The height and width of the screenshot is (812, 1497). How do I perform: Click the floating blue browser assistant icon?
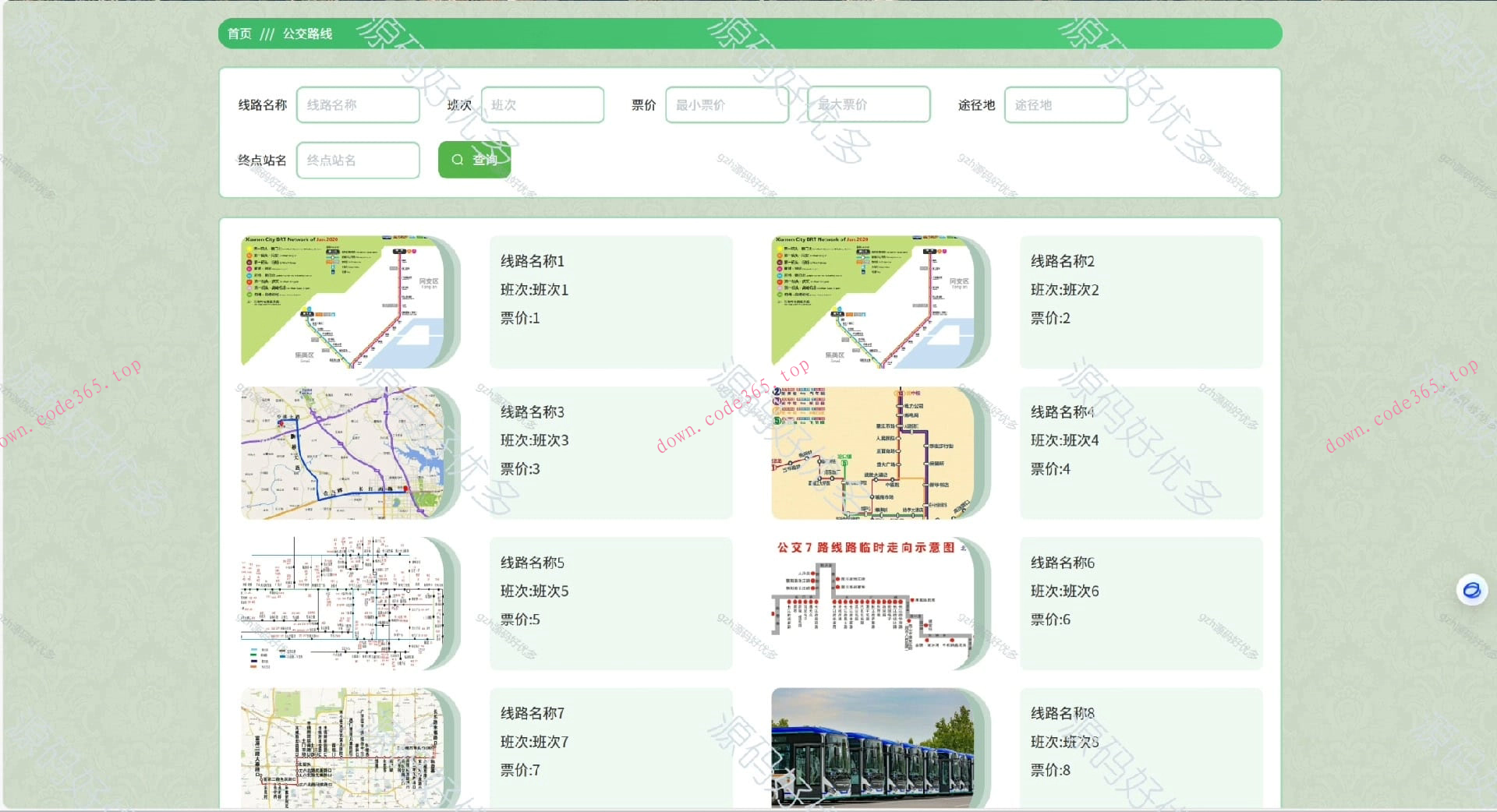click(1471, 590)
